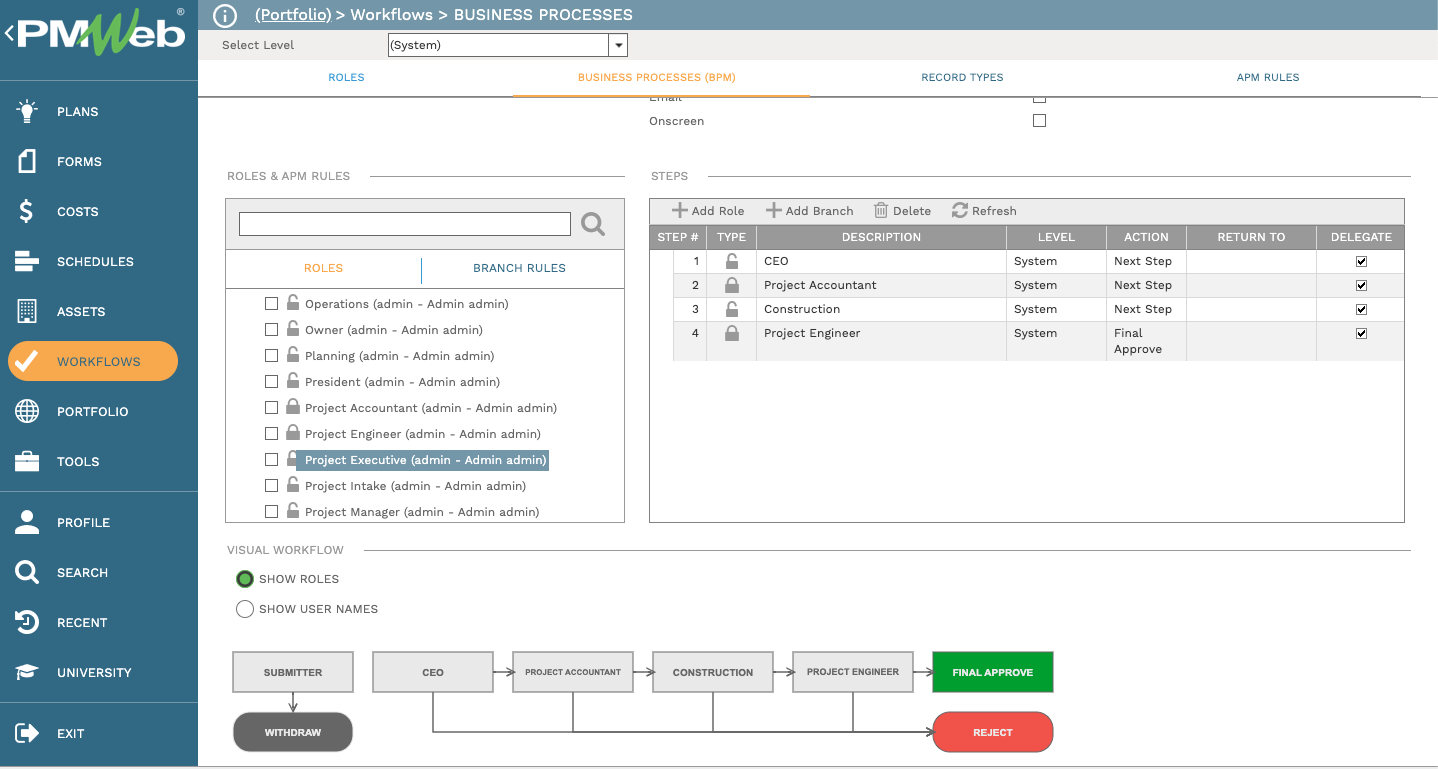The width and height of the screenshot is (1438, 769).
Task: Switch to the Business Processes (BPM) tab
Action: coord(657,77)
